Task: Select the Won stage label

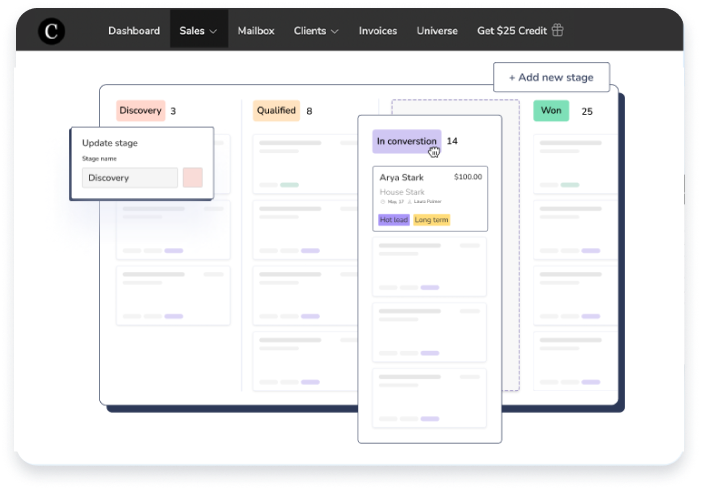Action: 550,111
